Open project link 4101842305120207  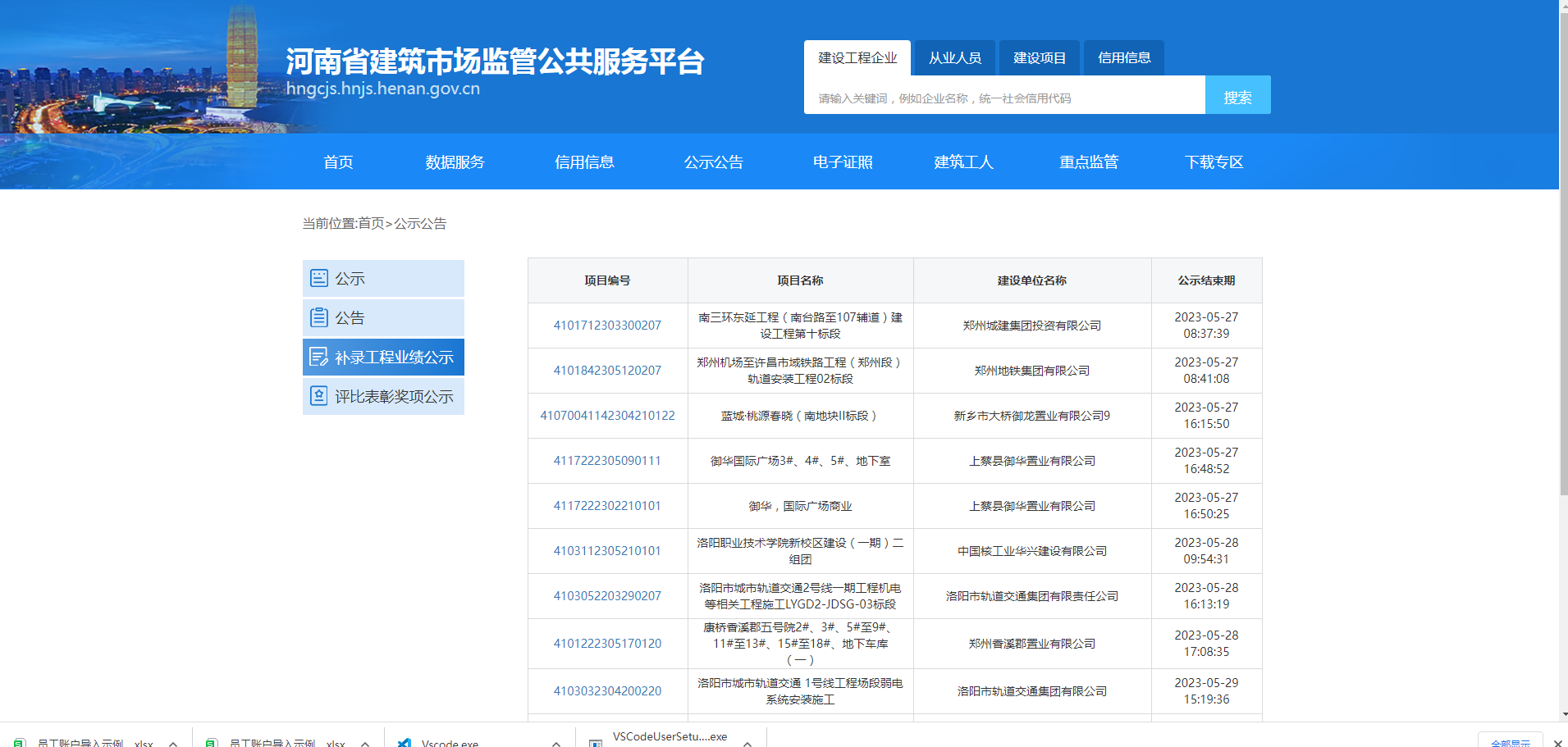coord(607,371)
